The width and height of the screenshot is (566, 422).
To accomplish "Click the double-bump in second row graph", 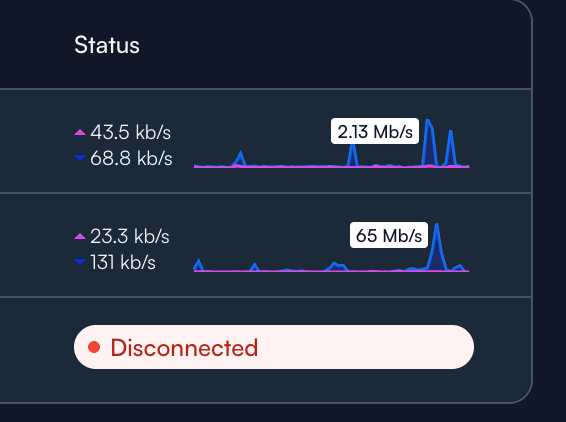I will [337, 267].
